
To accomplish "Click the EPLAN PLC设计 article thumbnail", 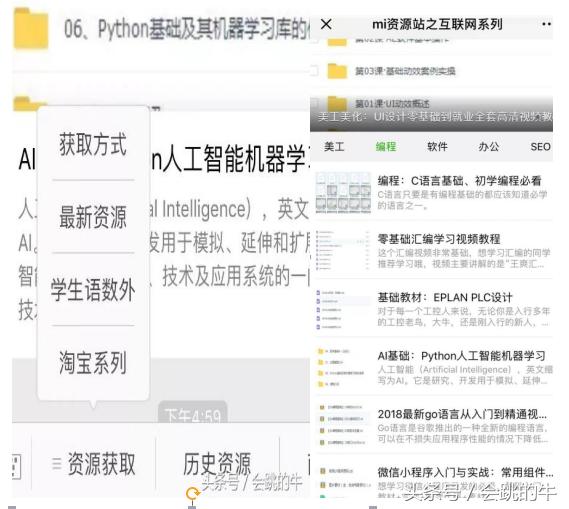I will (x=343, y=309).
